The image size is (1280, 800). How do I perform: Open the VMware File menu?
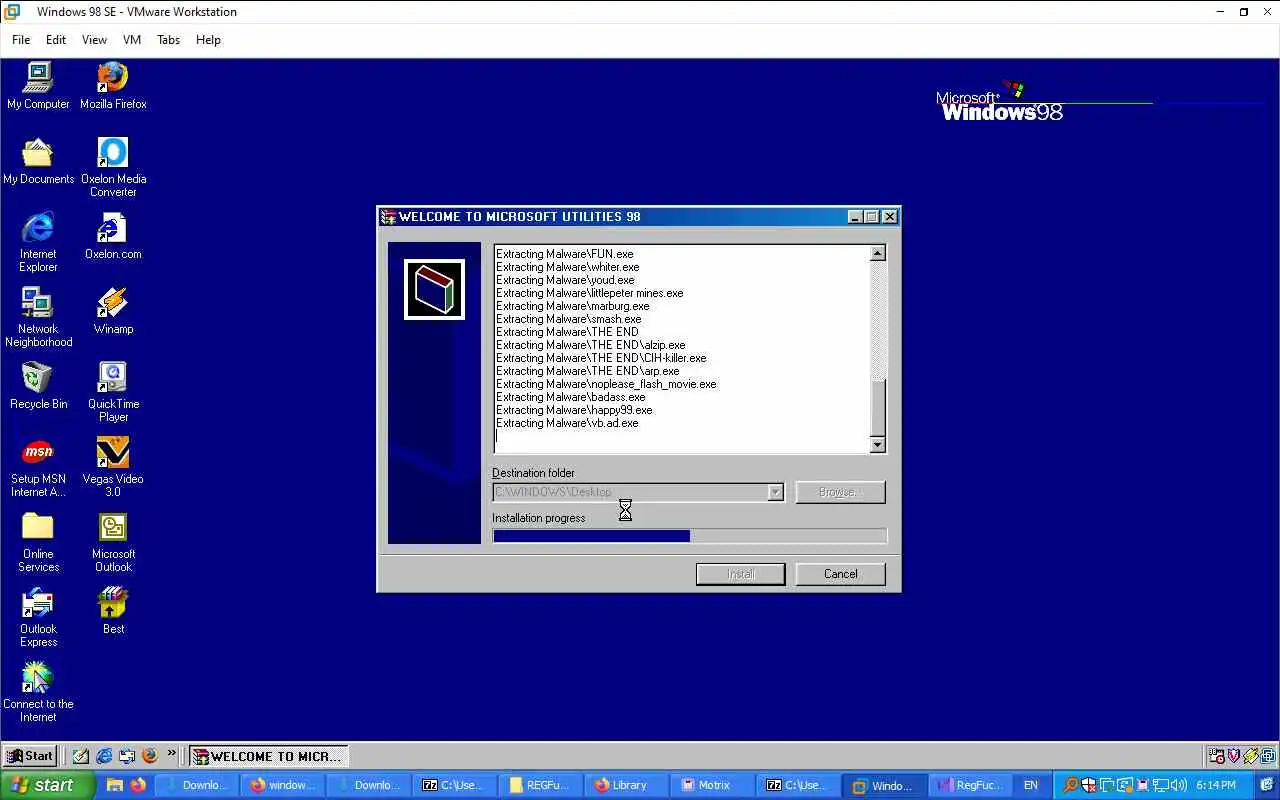coord(21,40)
